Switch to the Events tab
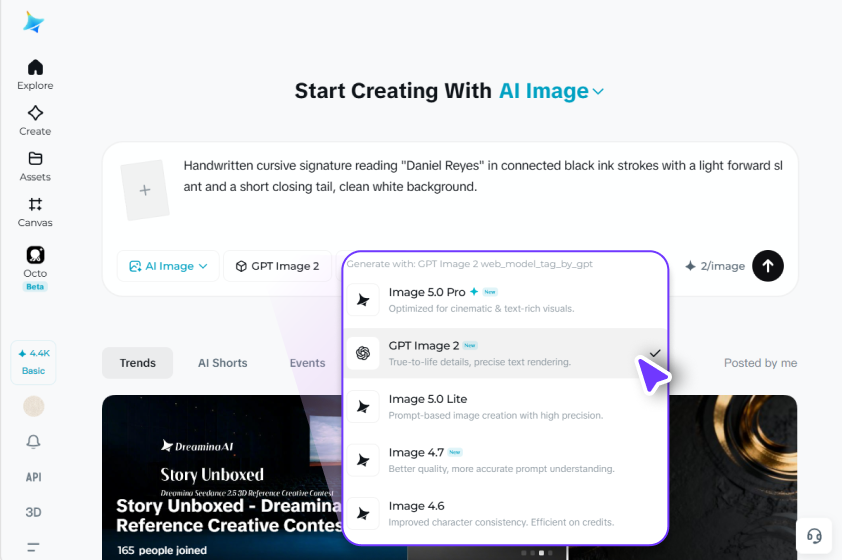Image resolution: width=842 pixels, height=560 pixels. tap(307, 363)
